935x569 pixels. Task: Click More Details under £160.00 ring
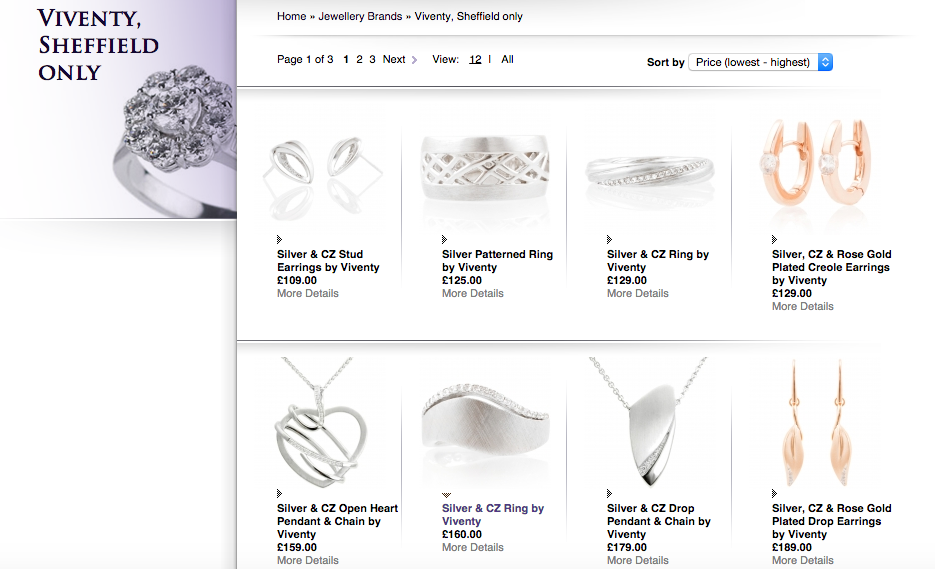[473, 548]
